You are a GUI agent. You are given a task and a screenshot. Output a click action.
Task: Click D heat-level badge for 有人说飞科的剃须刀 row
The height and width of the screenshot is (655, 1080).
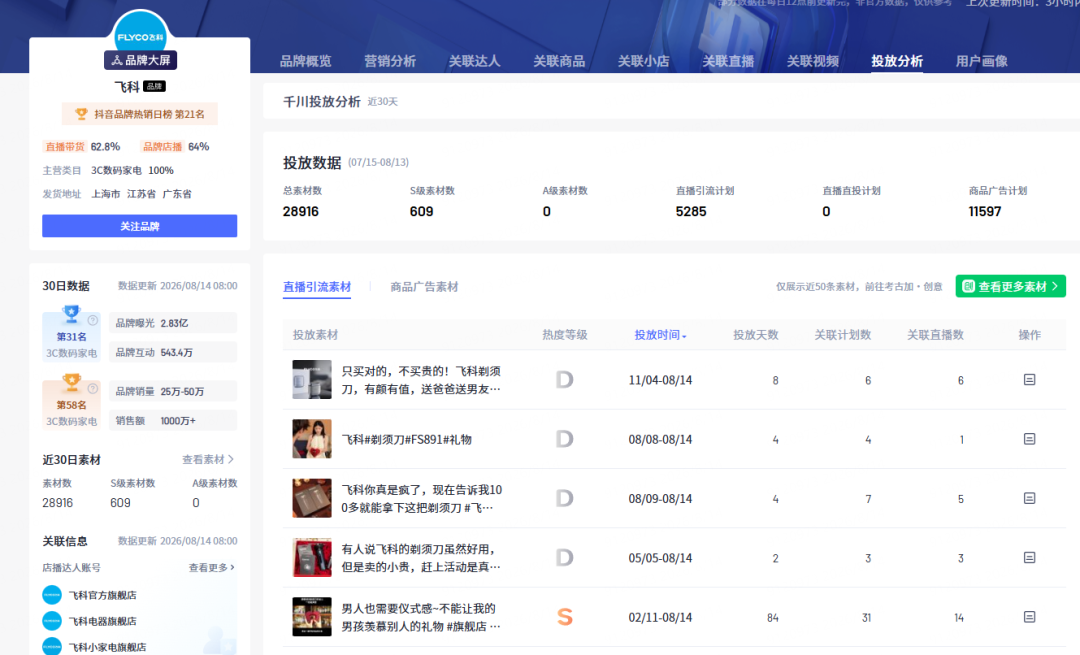pos(564,557)
